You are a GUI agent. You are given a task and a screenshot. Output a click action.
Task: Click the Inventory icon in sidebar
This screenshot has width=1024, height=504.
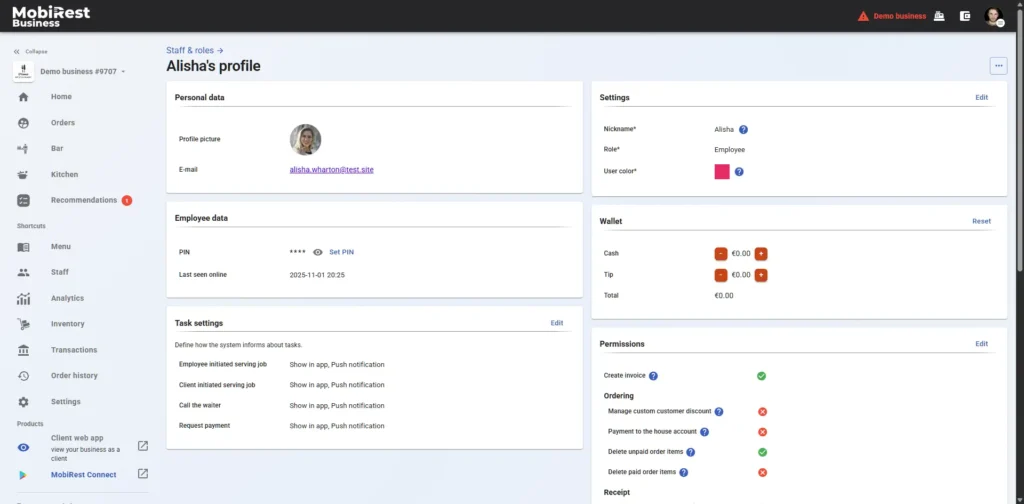coord(23,324)
